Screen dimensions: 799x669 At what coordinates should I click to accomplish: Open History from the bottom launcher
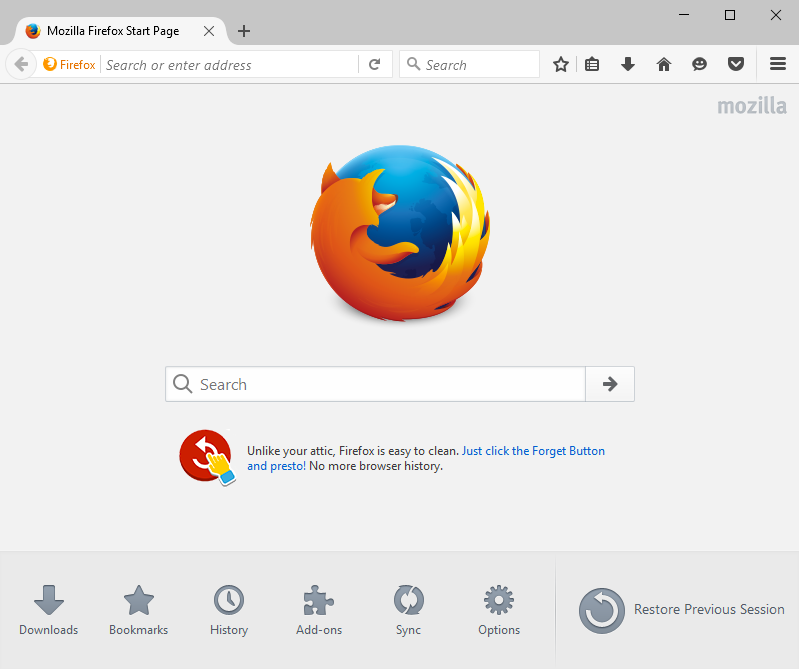(229, 610)
